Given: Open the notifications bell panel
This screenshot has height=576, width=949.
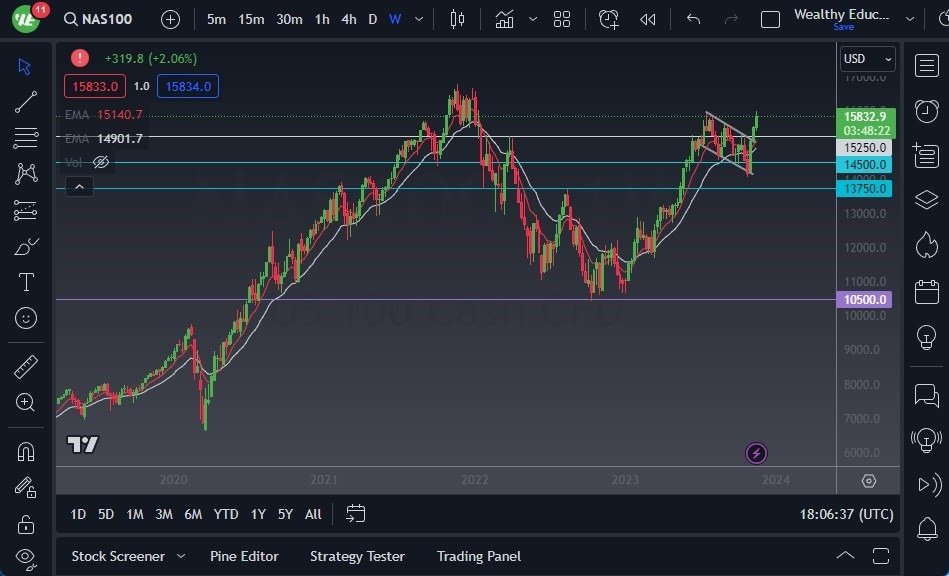Looking at the screenshot, I should coord(926,528).
